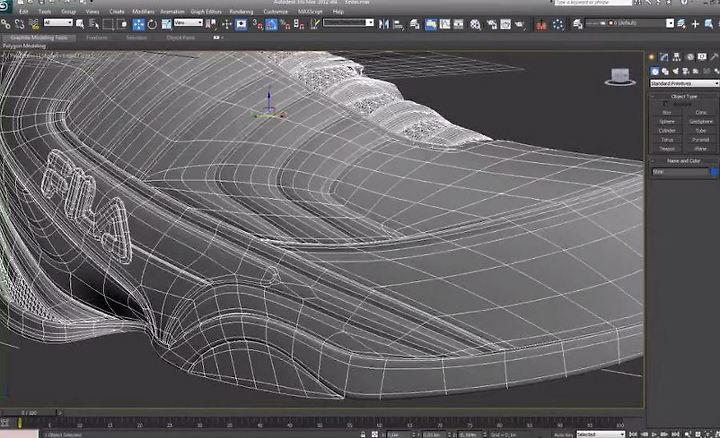
Task: Open the MAXScript menu
Action: [x=310, y=11]
